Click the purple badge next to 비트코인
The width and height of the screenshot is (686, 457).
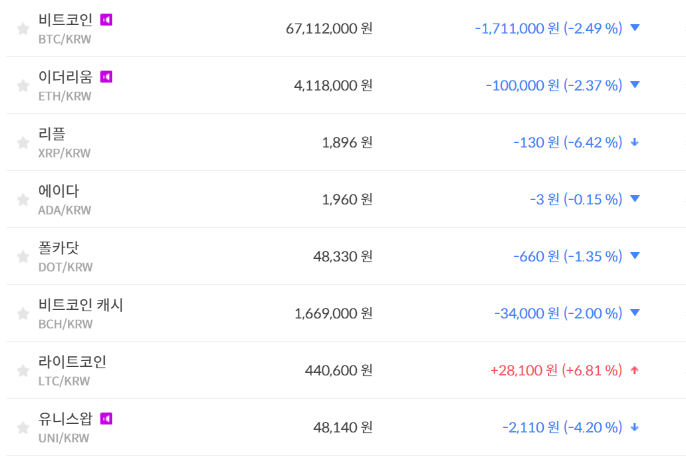(x=106, y=19)
